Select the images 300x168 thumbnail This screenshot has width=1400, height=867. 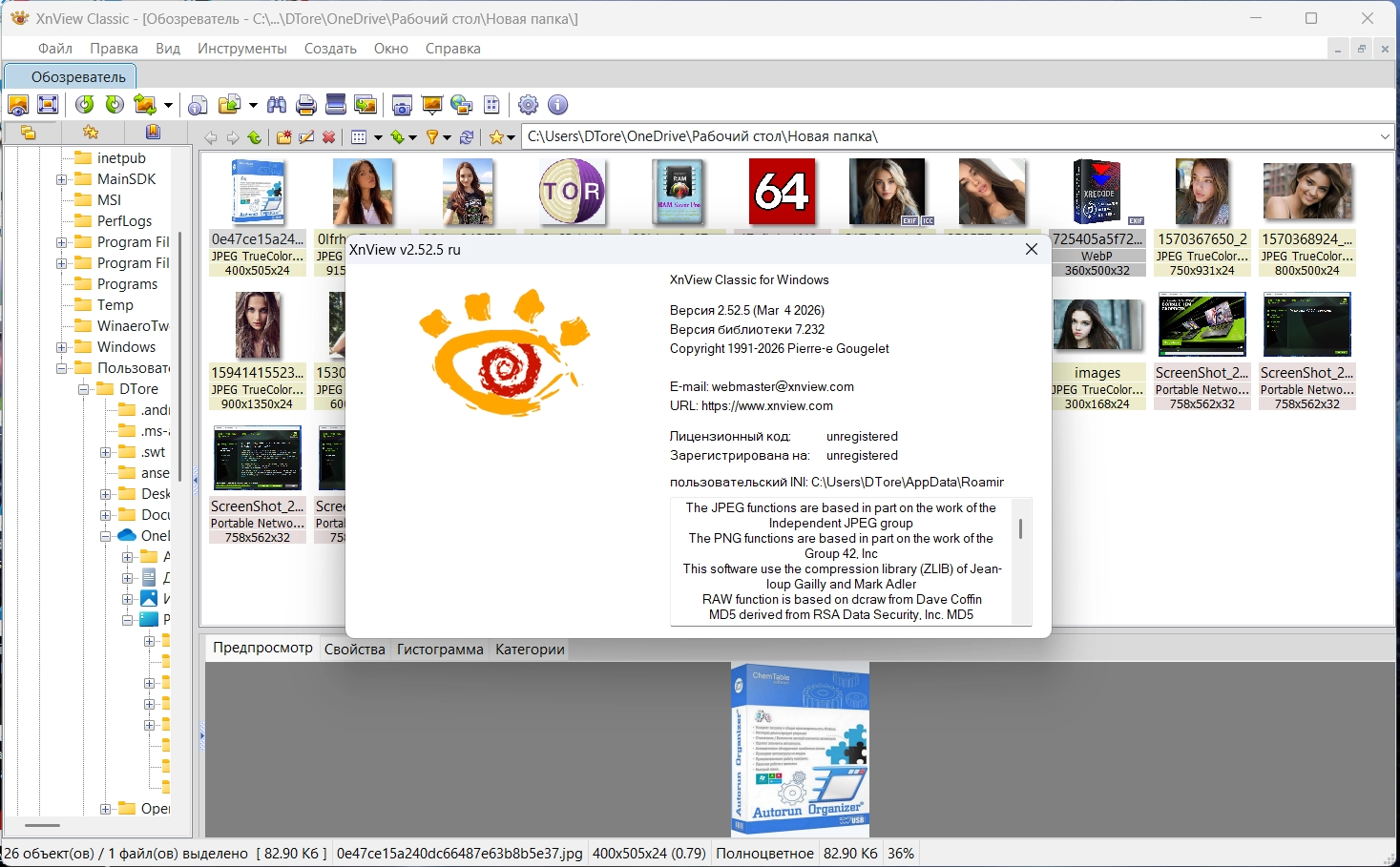tap(1097, 351)
